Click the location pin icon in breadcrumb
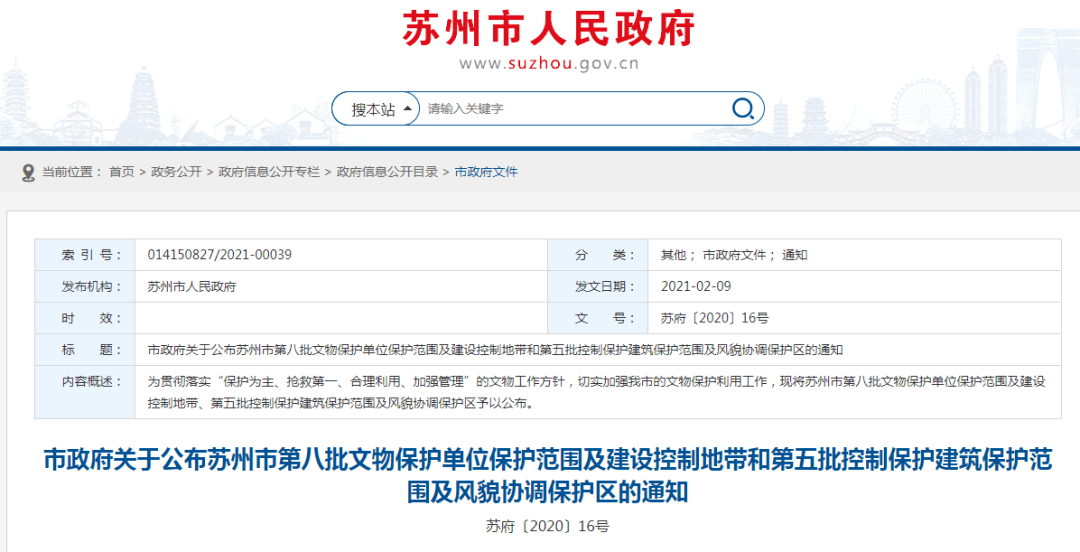1080x552 pixels. pyautogui.click(x=28, y=172)
